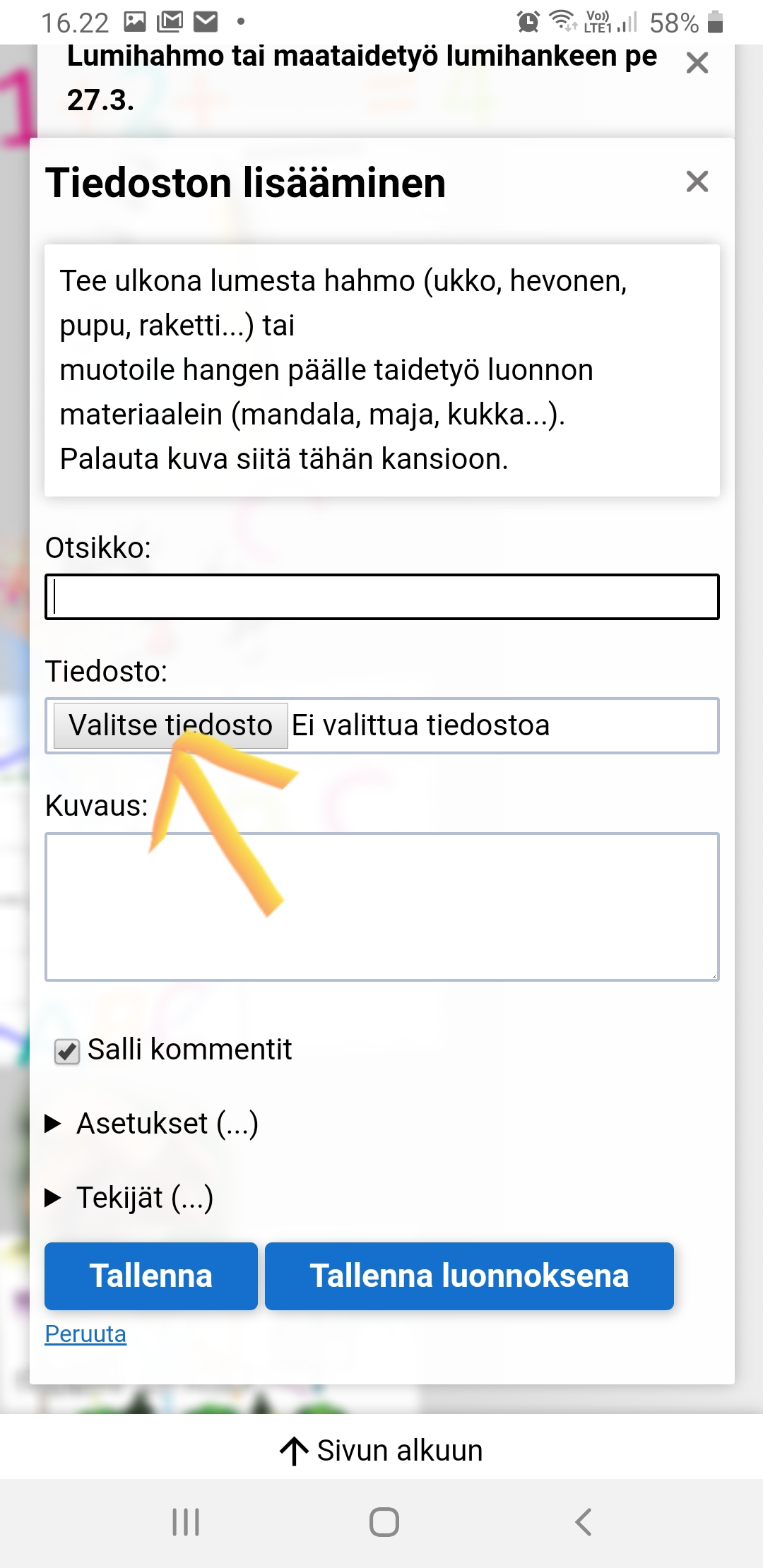The width and height of the screenshot is (763, 1568).
Task: Click Tallenna luonnoksena to save draft
Action: click(469, 1276)
